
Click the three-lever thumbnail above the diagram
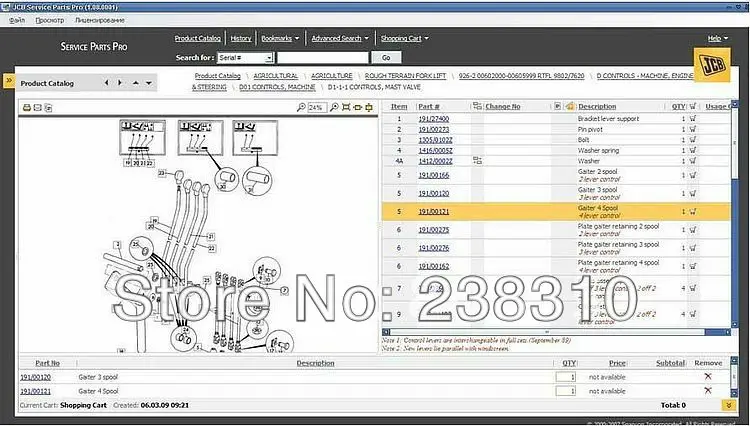[x=200, y=138]
